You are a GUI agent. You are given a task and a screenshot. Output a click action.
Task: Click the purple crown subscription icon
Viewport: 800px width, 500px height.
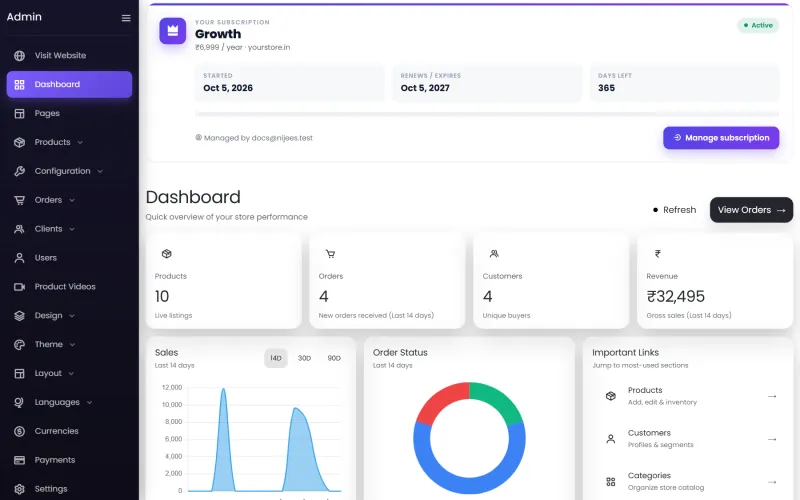click(172, 31)
